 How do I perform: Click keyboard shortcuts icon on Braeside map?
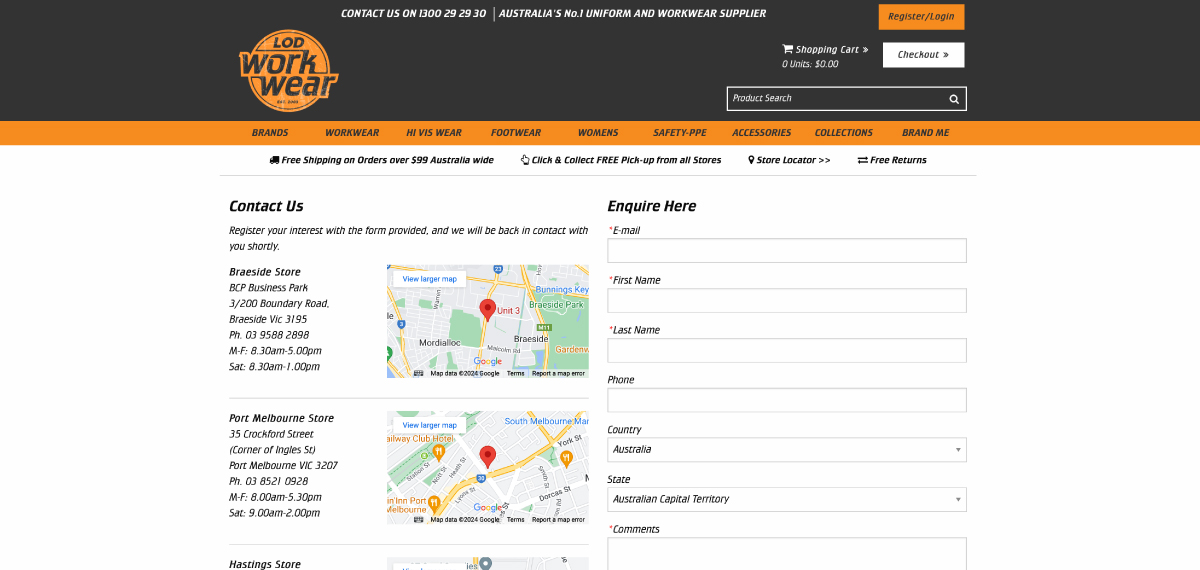coord(419,373)
